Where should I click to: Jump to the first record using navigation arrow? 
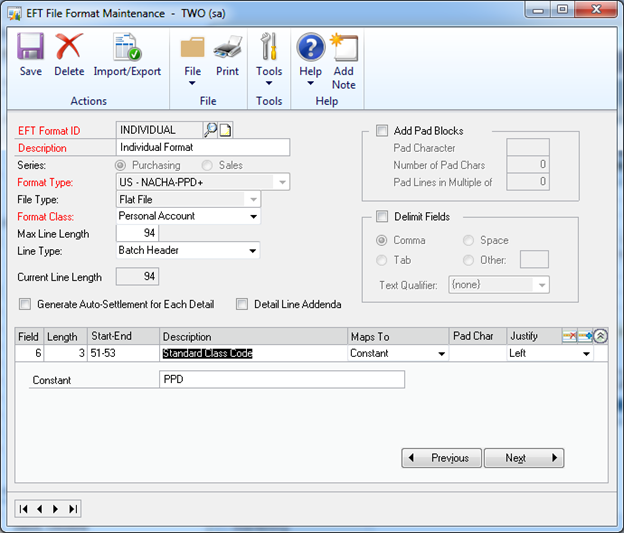pyautogui.click(x=24, y=509)
